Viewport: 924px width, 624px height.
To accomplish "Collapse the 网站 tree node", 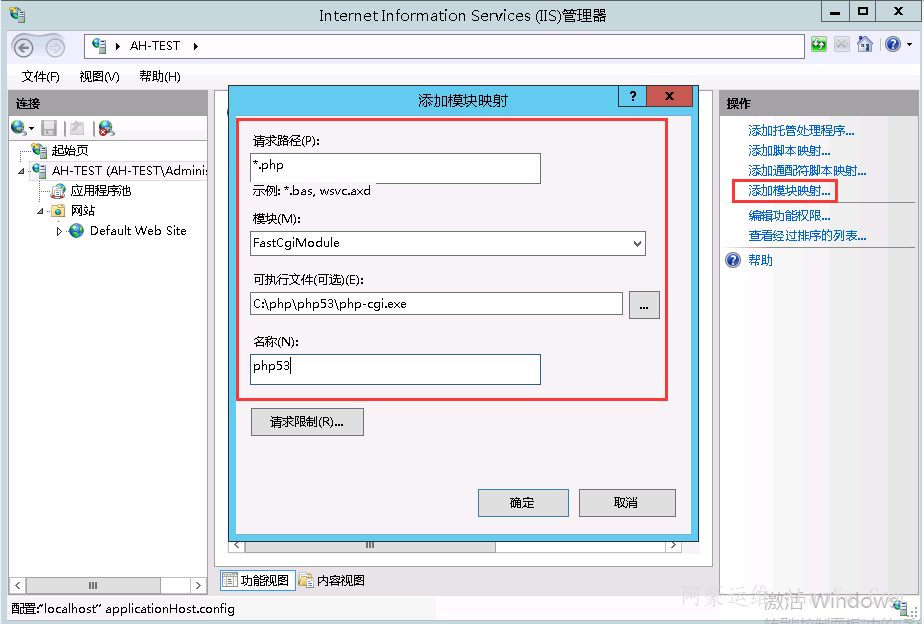I will (40, 211).
